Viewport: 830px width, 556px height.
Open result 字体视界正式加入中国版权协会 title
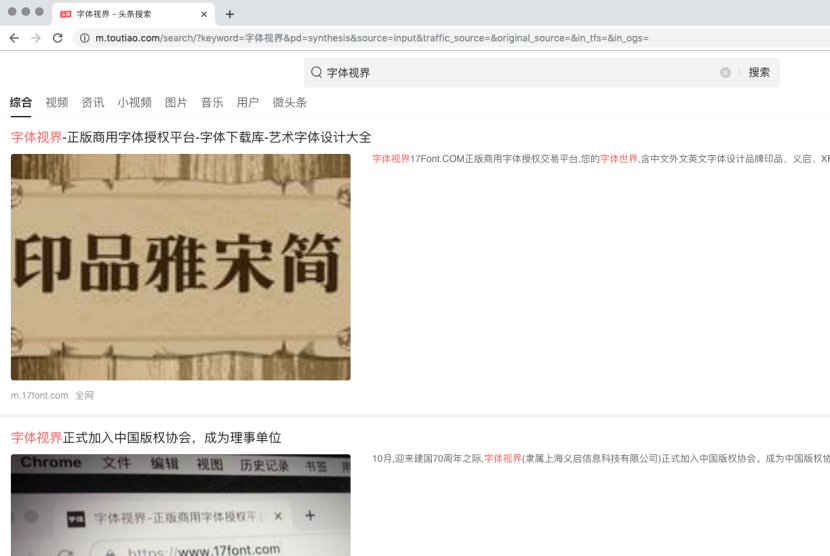point(146,438)
